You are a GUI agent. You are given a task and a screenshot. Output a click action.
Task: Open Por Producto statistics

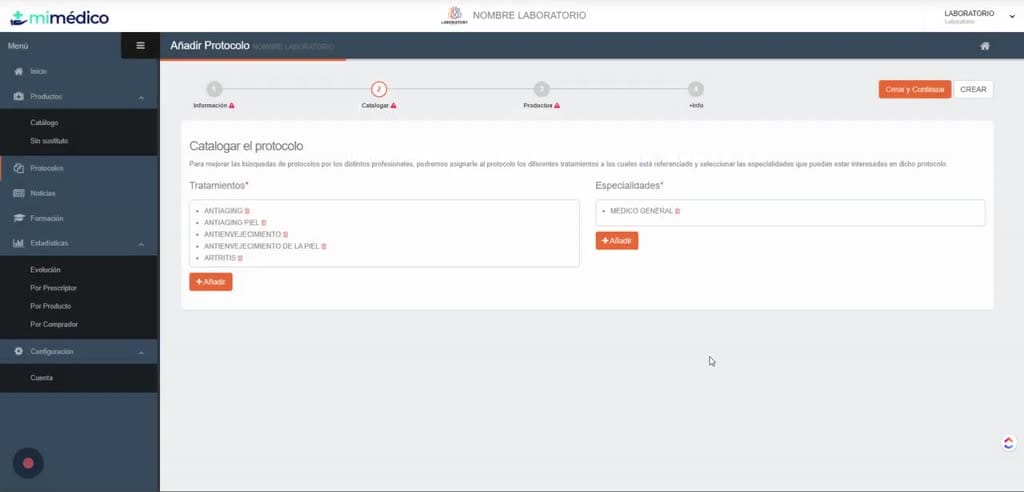click(x=50, y=306)
